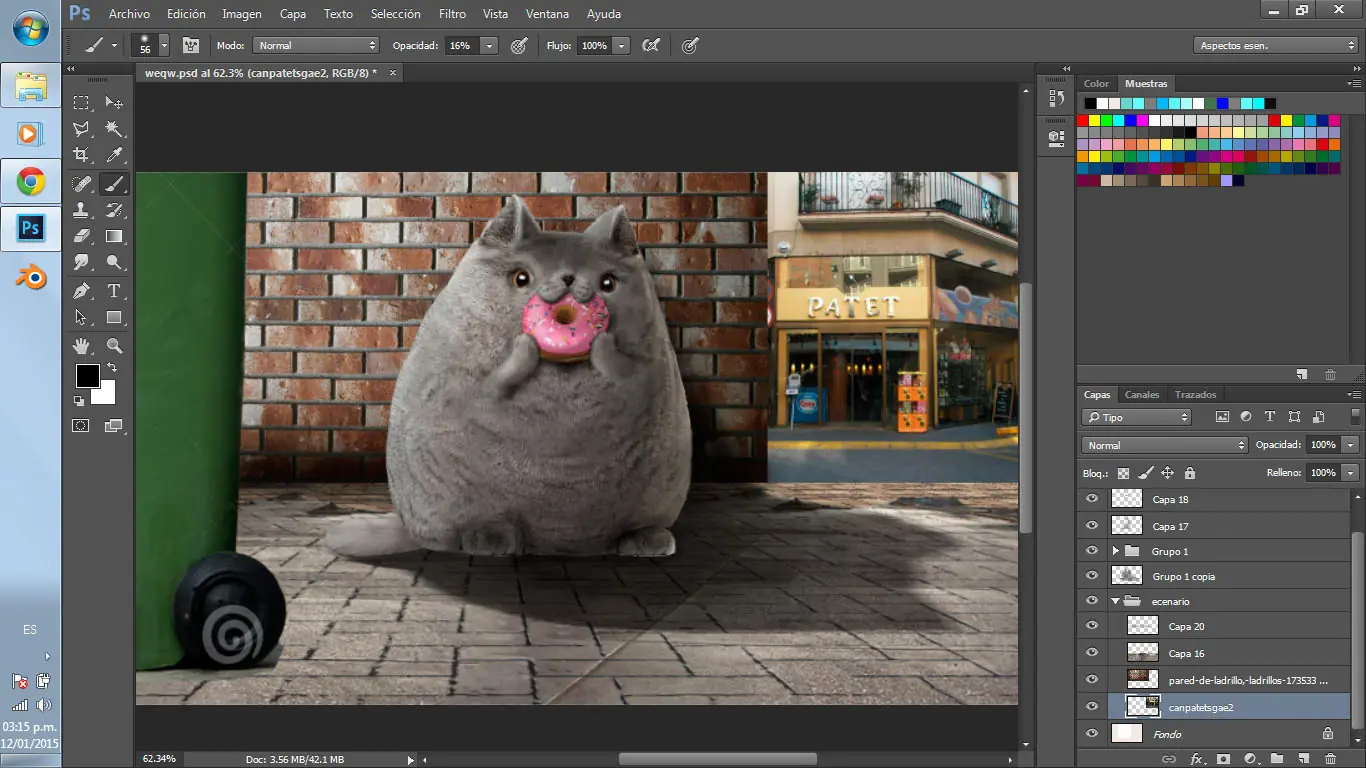This screenshot has height=768, width=1366.
Task: Add a layer mask to the layer
Action: coord(1223,760)
